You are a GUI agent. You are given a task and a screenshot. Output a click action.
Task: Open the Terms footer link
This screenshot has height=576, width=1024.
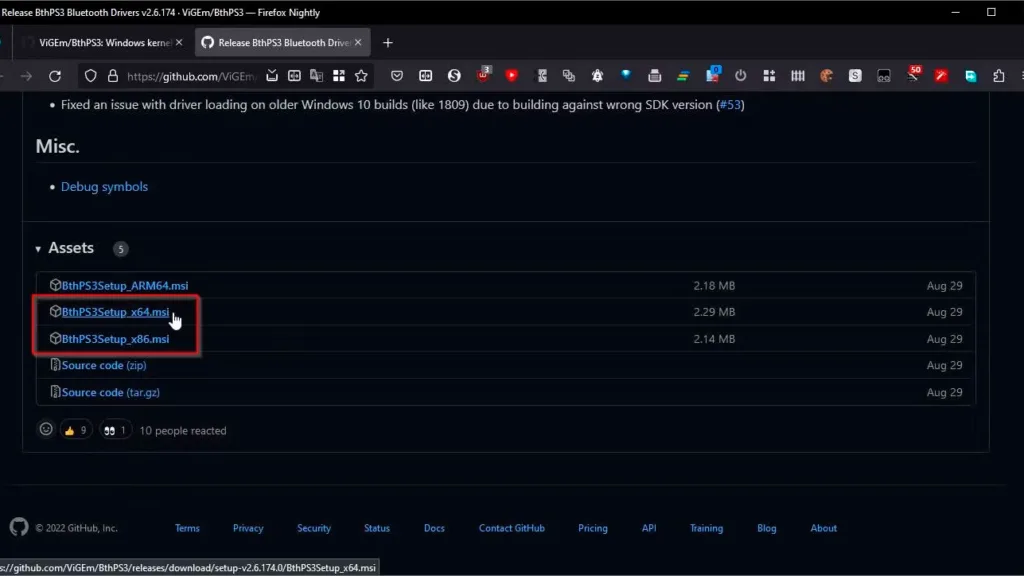point(187,528)
